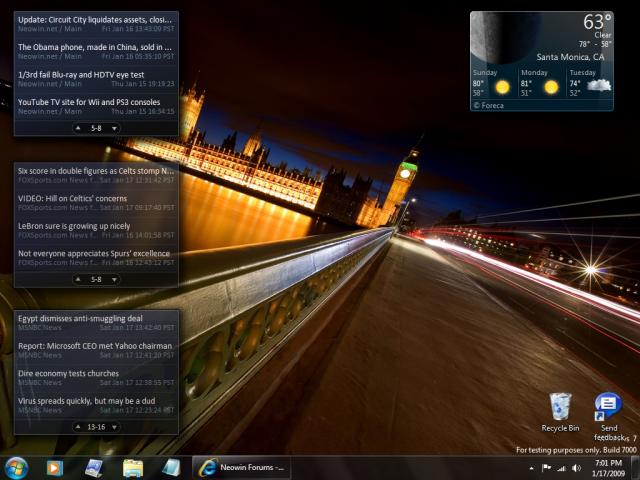Open the Recycle Bin desktop icon
The width and height of the screenshot is (640, 480).
point(560,412)
